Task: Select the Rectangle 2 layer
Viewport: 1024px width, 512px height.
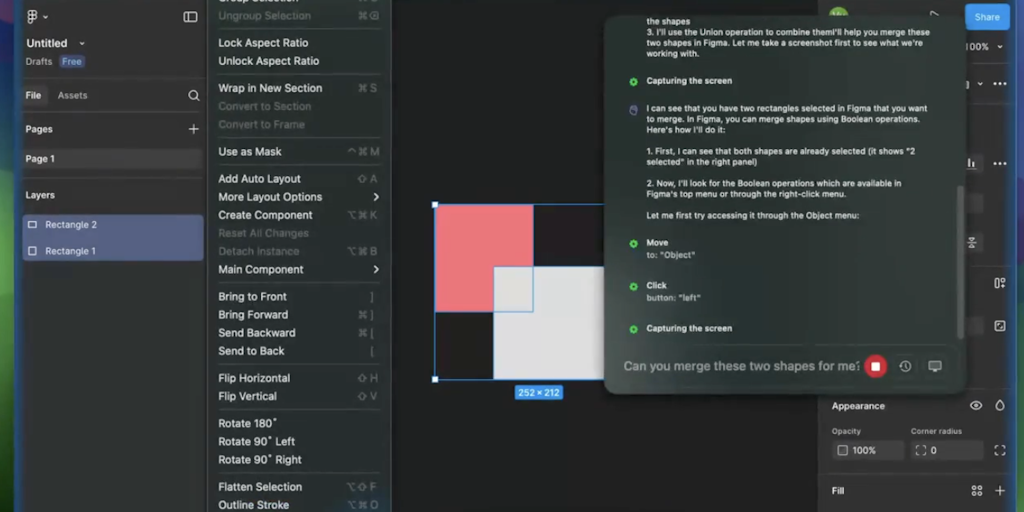Action: (x=112, y=225)
